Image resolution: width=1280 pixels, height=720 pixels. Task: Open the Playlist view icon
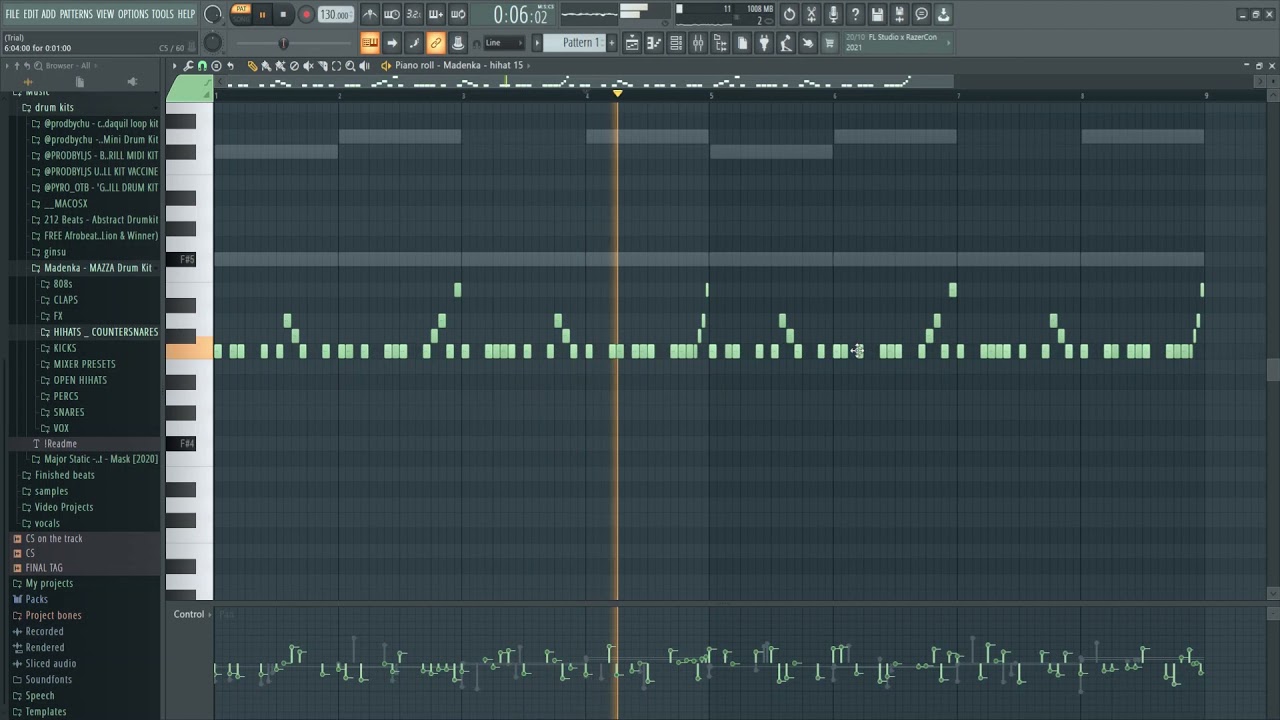pos(632,43)
